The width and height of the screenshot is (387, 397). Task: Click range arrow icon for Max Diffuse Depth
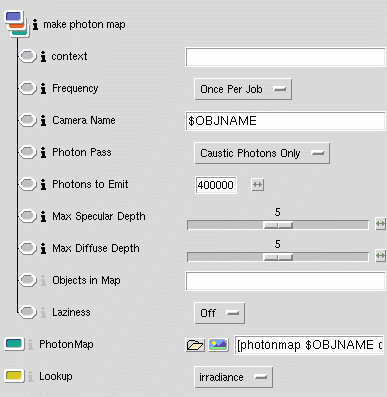pos(380,256)
